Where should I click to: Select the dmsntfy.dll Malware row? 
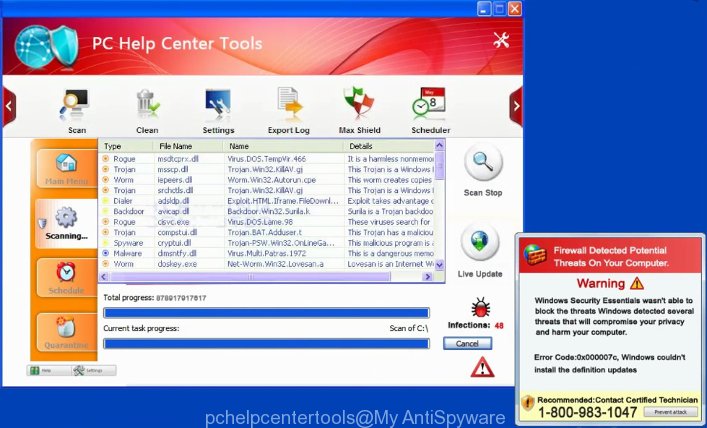click(266, 253)
